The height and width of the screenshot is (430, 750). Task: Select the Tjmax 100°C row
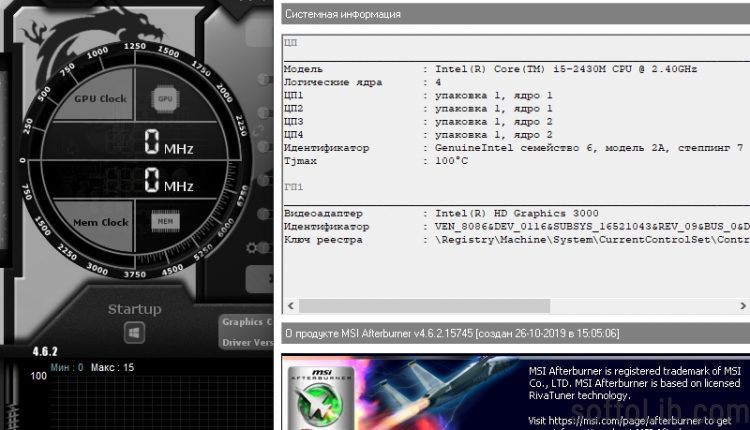[x=376, y=161]
